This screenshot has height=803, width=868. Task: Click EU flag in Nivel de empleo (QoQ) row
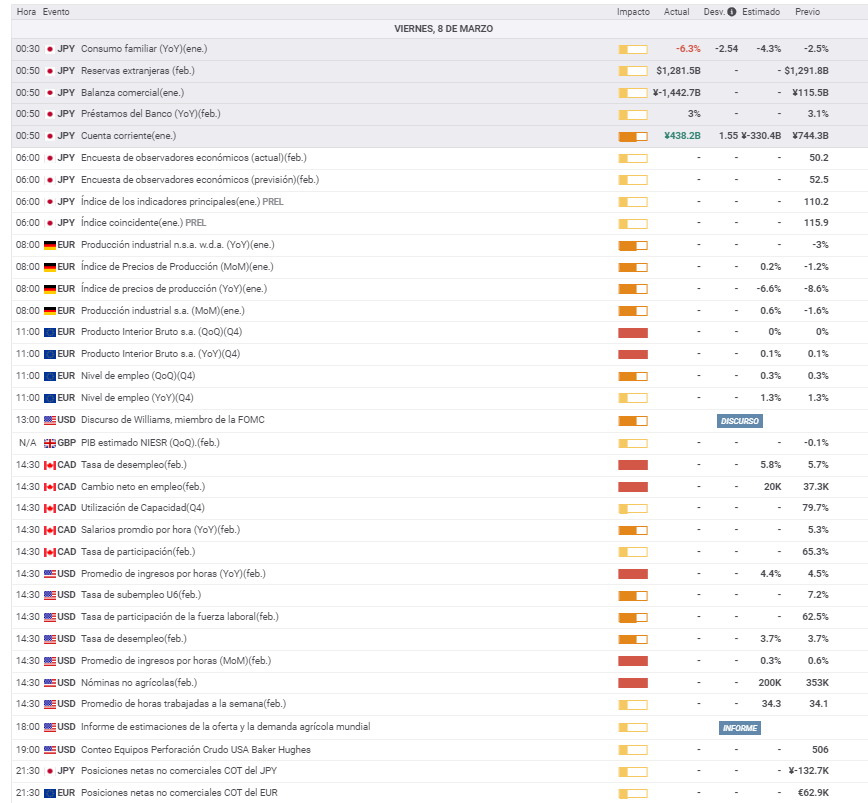pos(50,376)
